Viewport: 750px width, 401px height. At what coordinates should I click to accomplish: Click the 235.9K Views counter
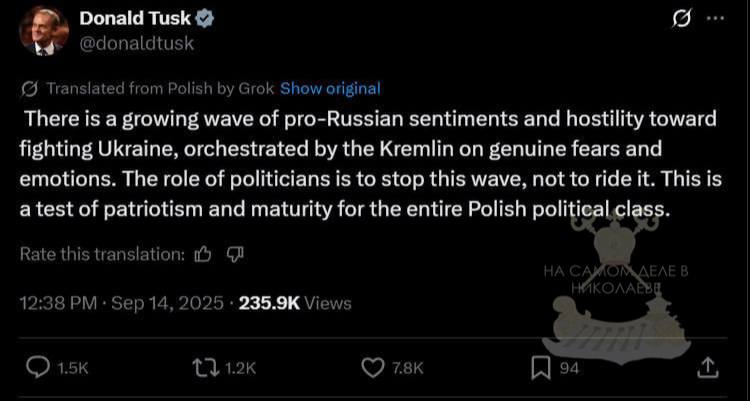click(x=295, y=303)
